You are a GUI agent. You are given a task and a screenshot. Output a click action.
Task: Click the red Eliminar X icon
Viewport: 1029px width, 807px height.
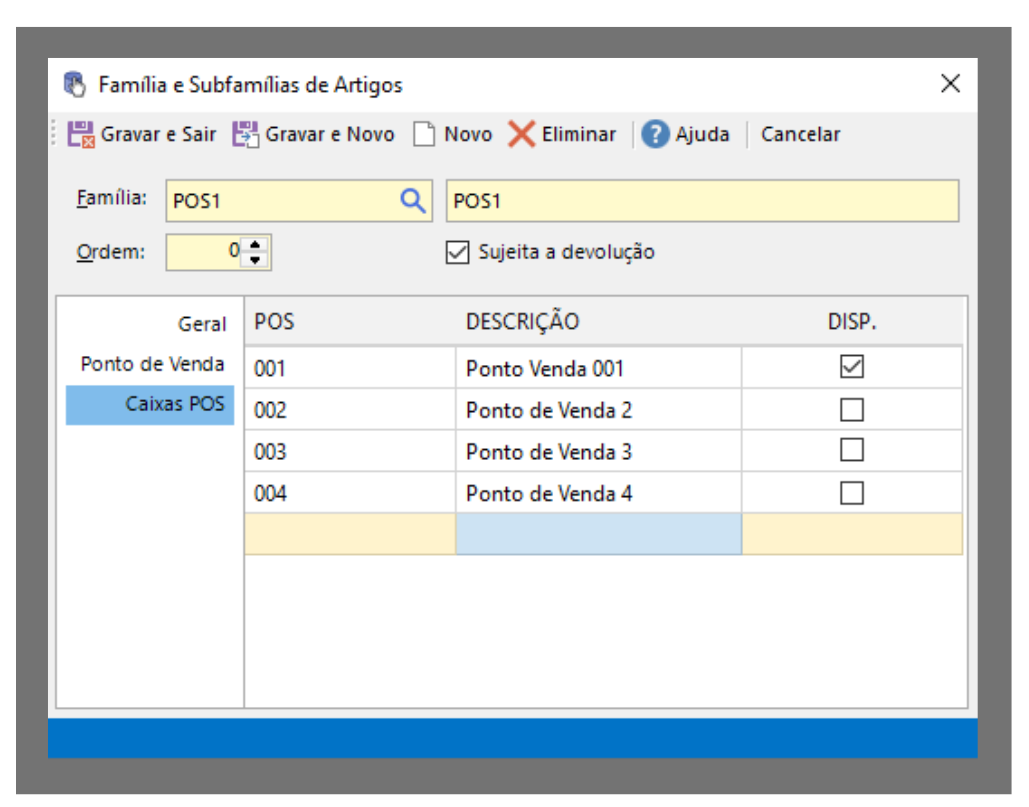point(521,134)
